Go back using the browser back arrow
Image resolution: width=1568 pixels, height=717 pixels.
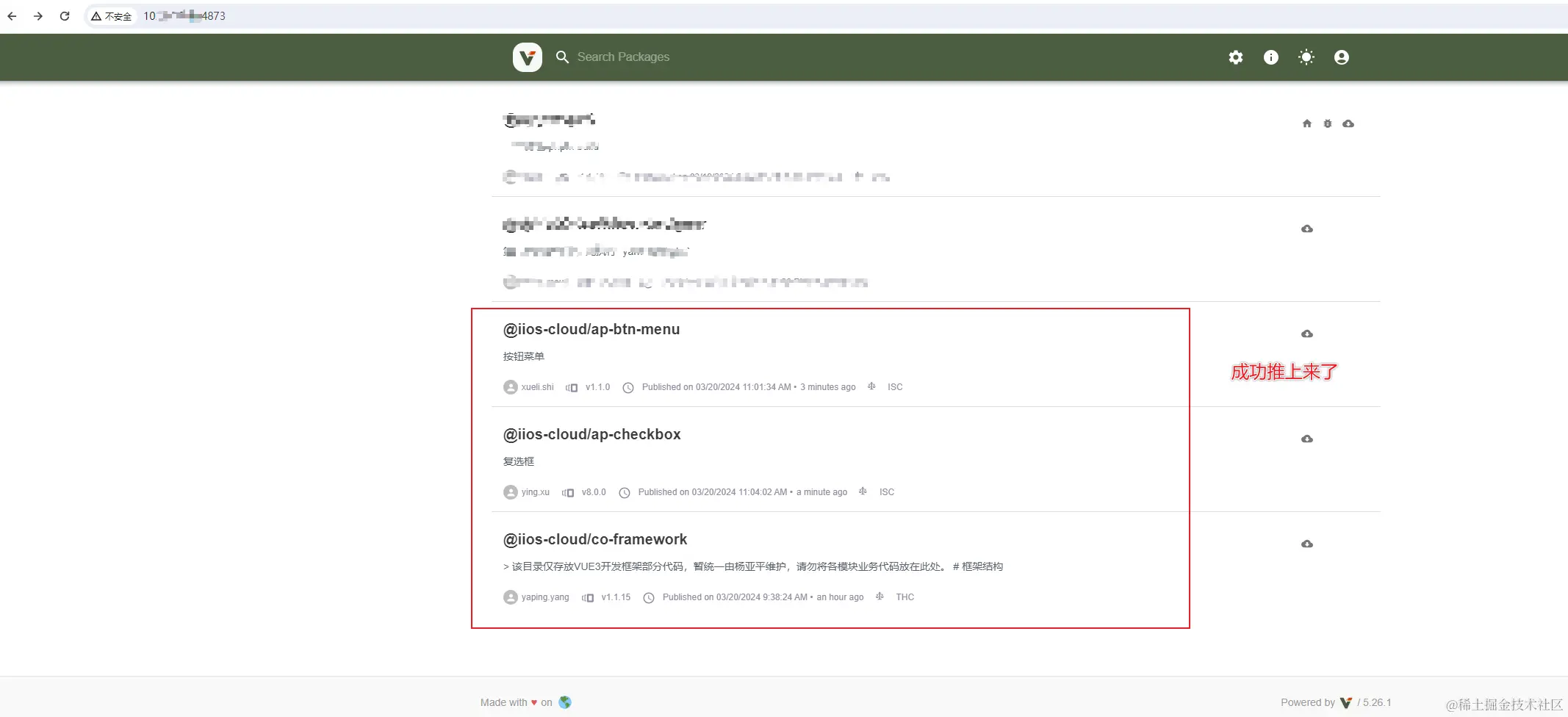[12, 16]
